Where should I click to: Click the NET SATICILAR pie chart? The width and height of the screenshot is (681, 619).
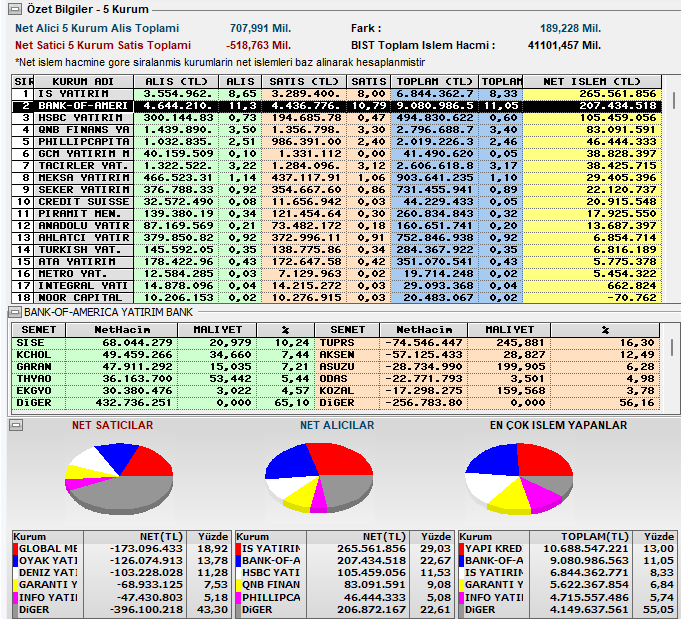[119, 479]
